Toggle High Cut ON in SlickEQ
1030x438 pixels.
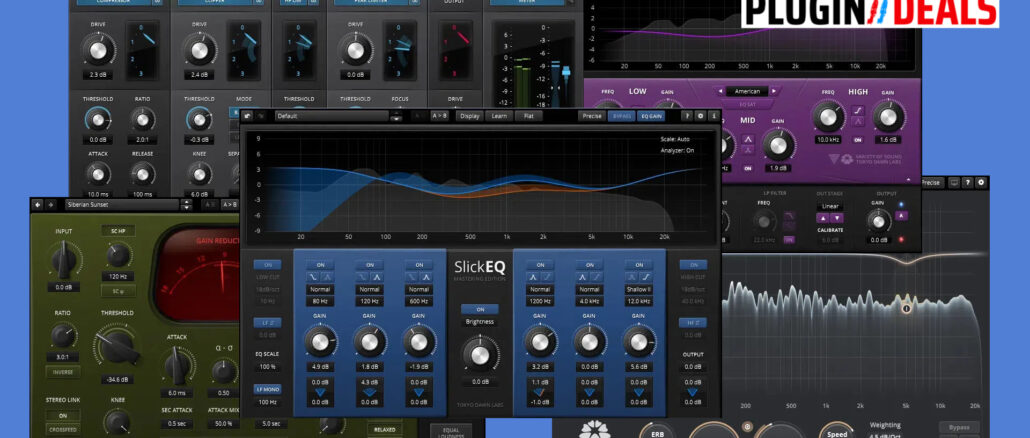pyautogui.click(x=693, y=265)
